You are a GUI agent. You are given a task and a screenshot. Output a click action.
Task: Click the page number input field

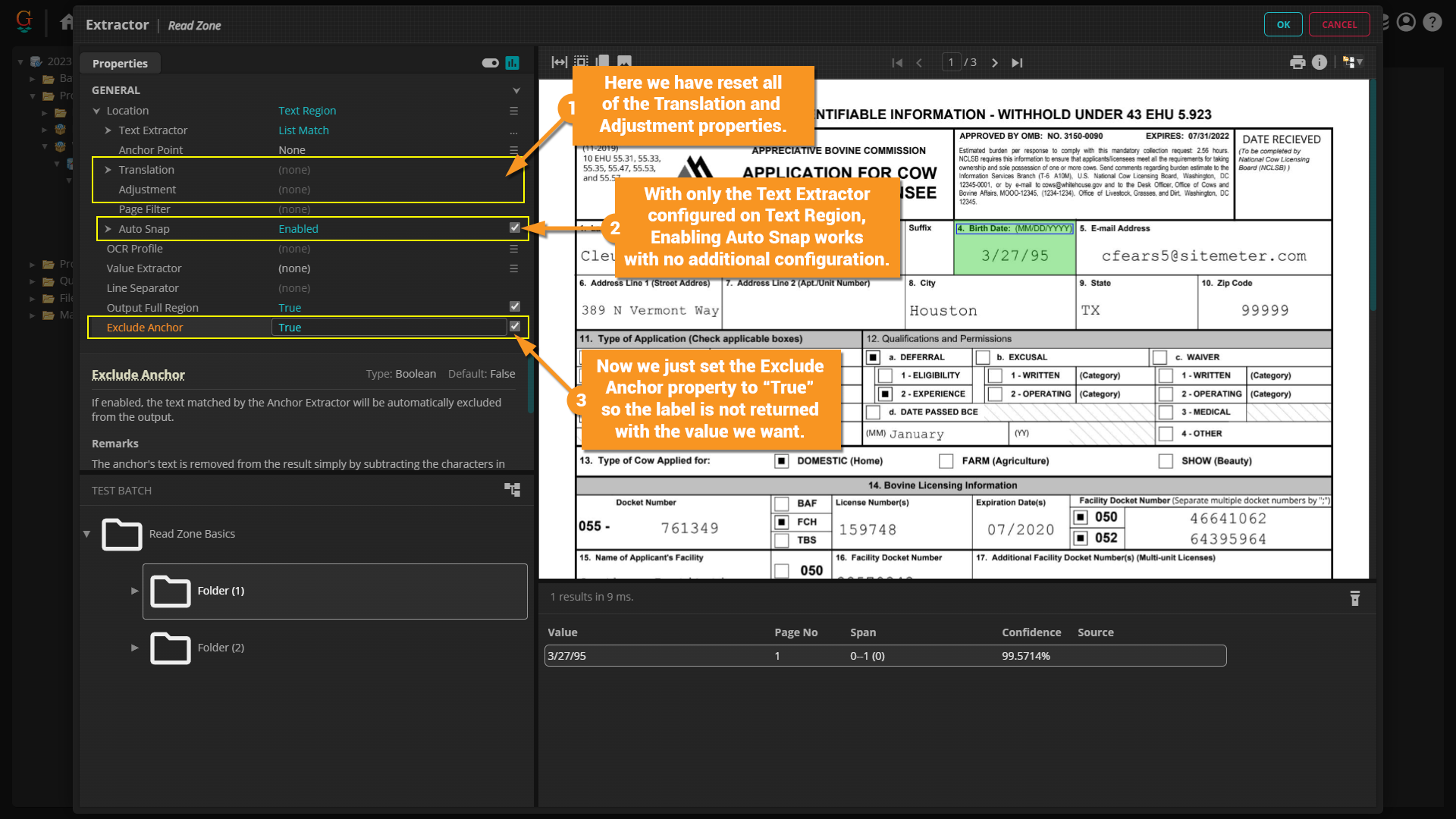click(x=951, y=63)
